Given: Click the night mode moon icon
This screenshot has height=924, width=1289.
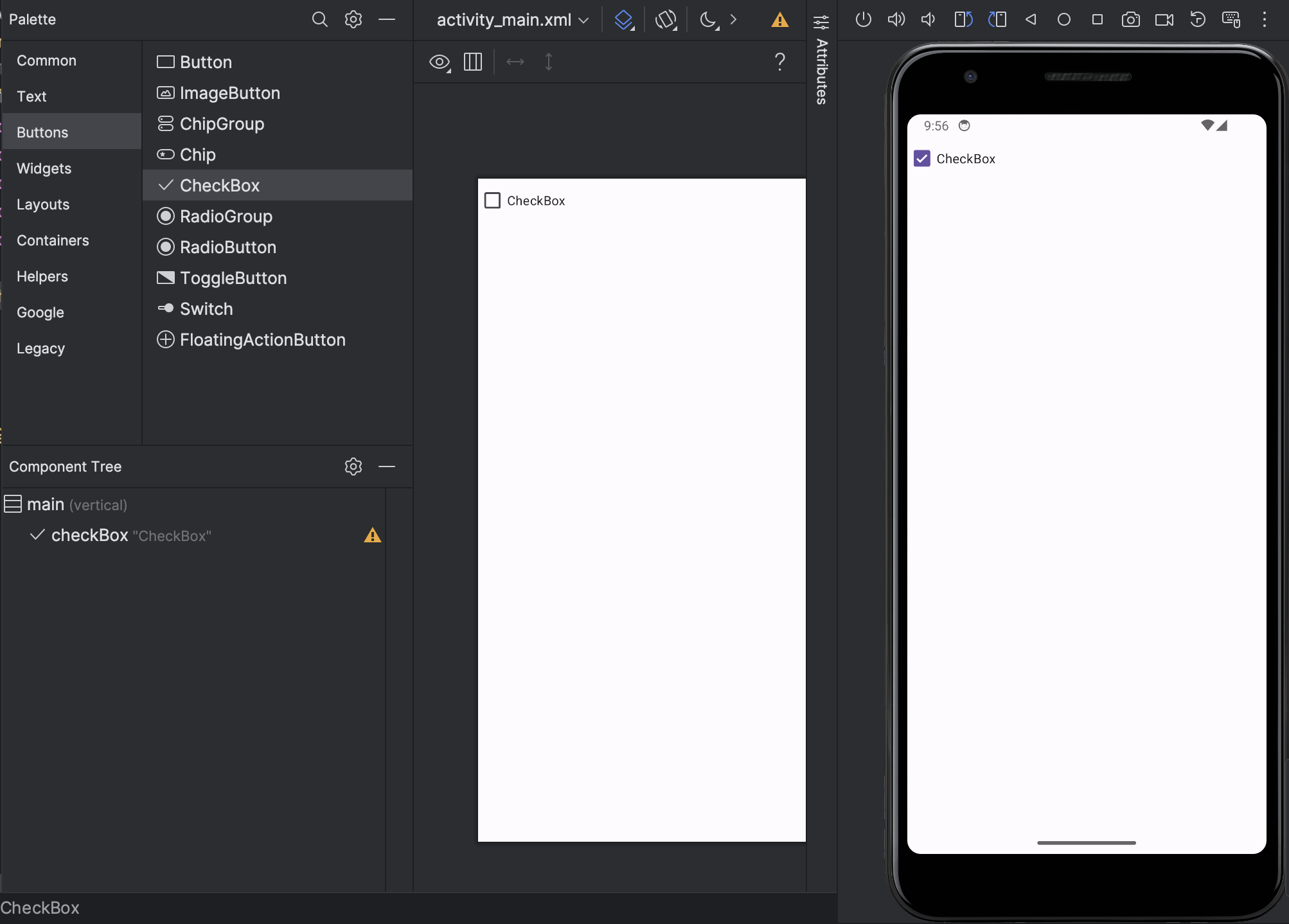Looking at the screenshot, I should pyautogui.click(x=708, y=20).
